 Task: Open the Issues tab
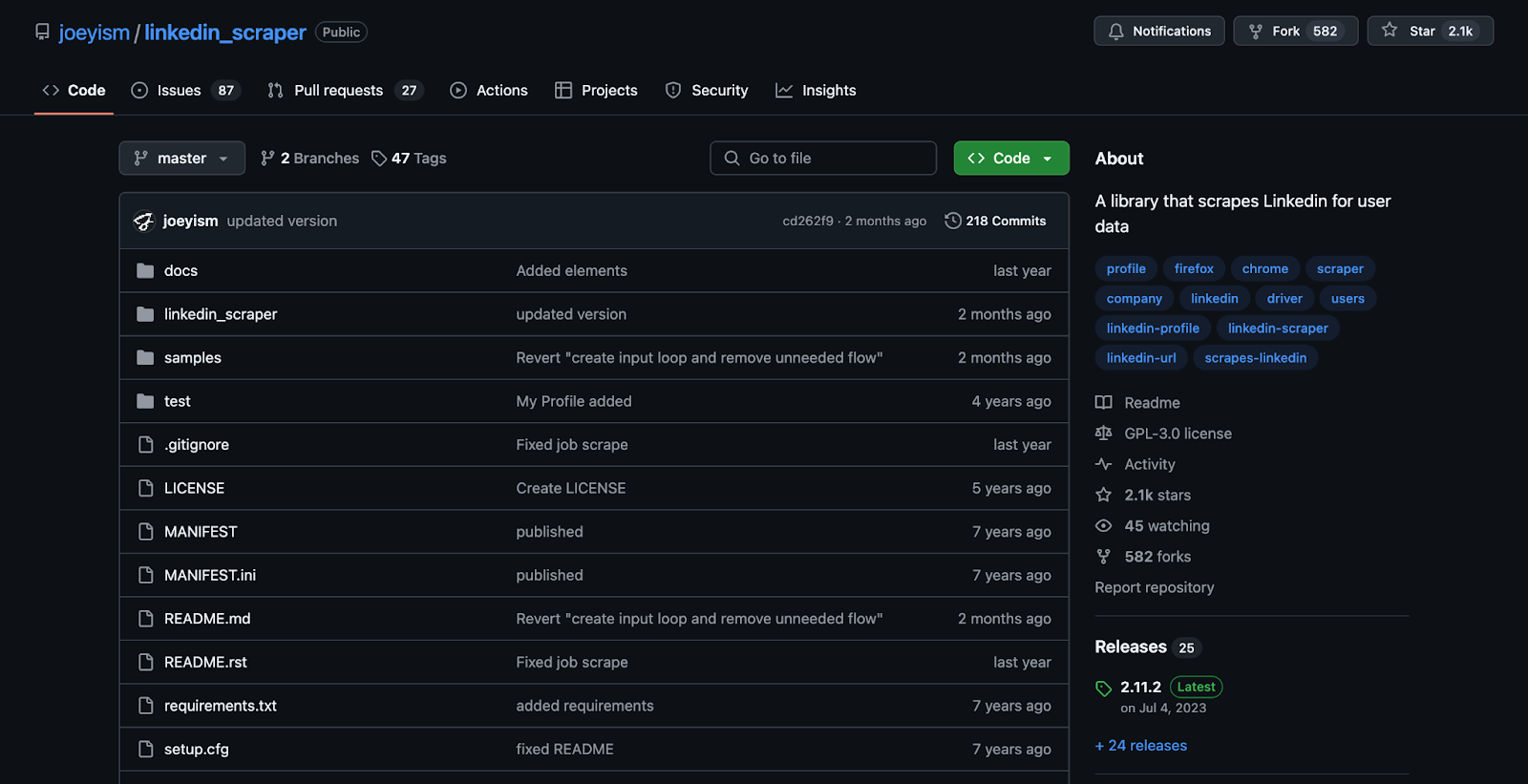point(185,91)
